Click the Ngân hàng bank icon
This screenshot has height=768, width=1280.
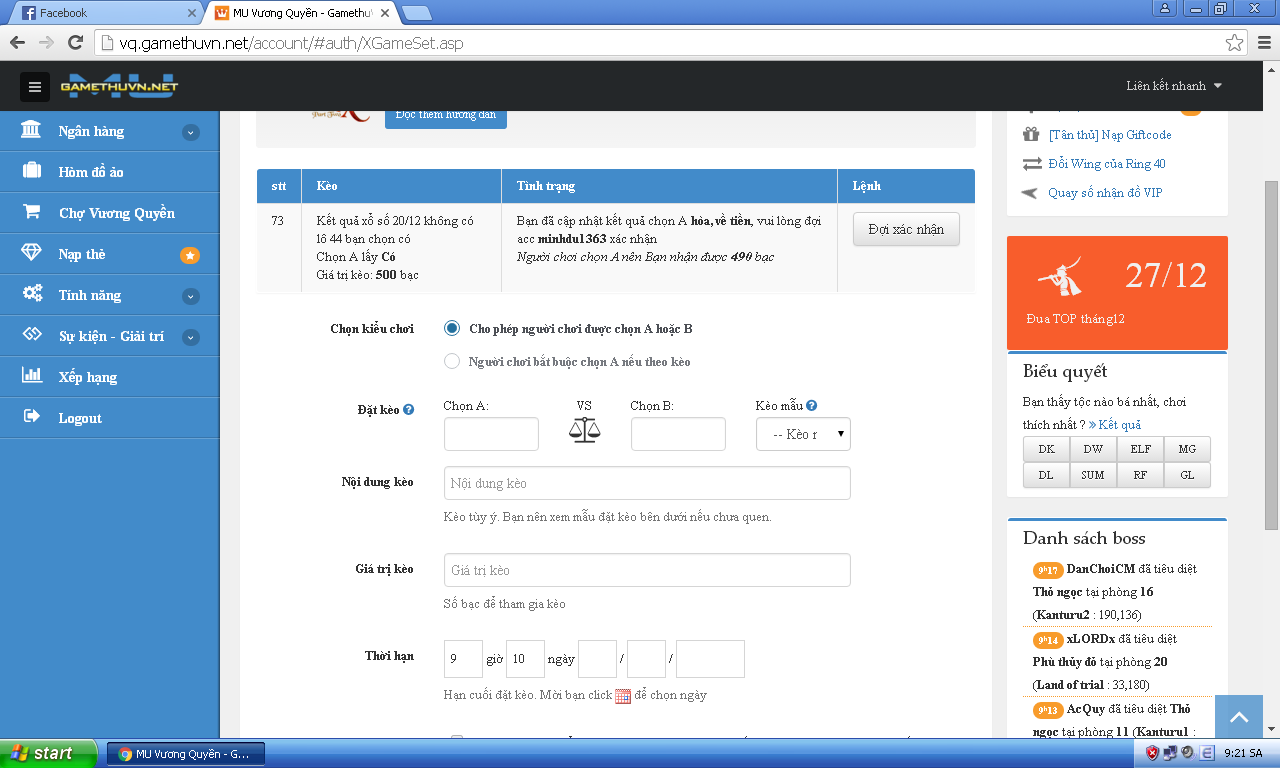pos(31,131)
